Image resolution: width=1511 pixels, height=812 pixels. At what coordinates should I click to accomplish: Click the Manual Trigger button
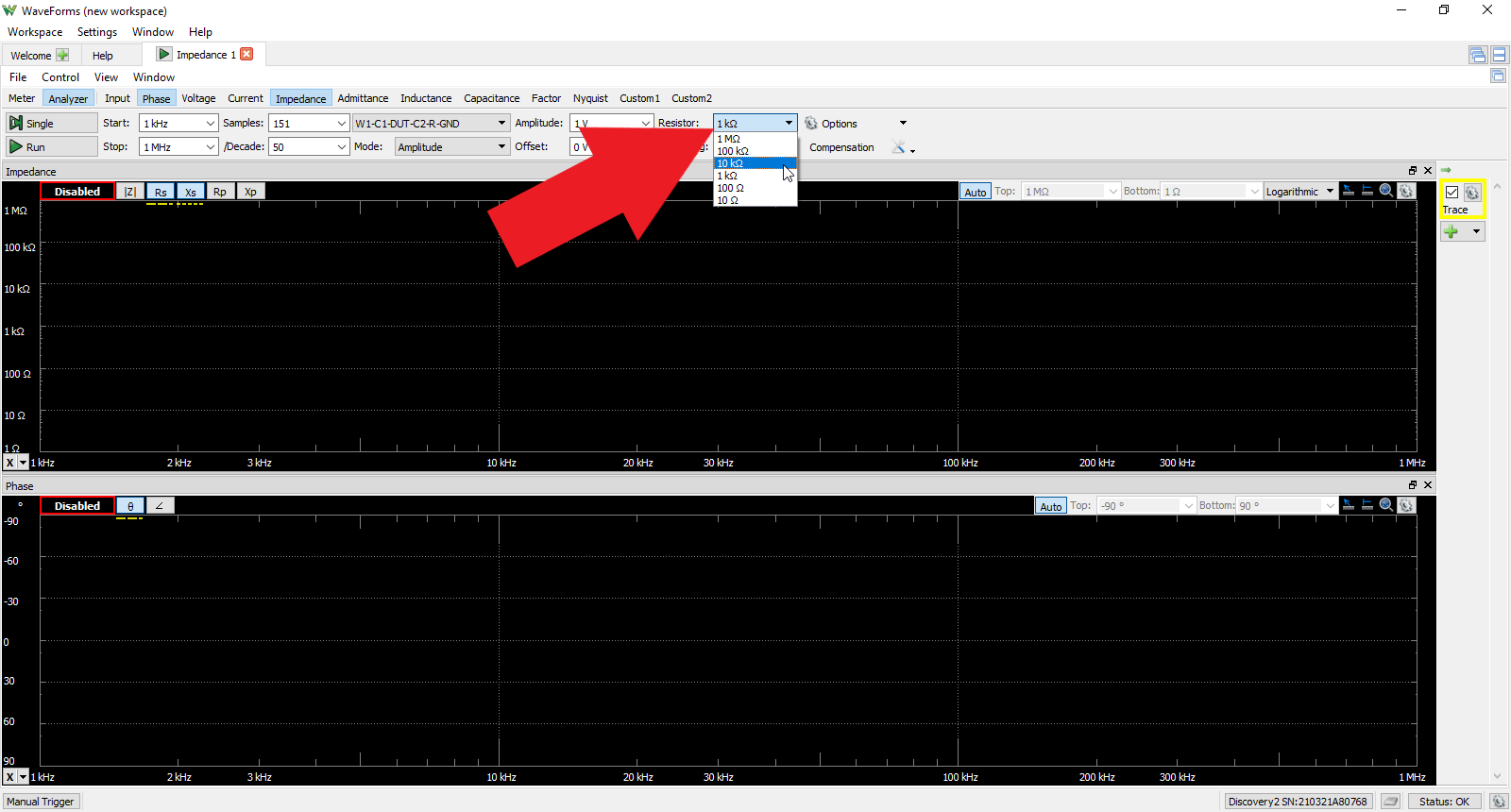41,802
